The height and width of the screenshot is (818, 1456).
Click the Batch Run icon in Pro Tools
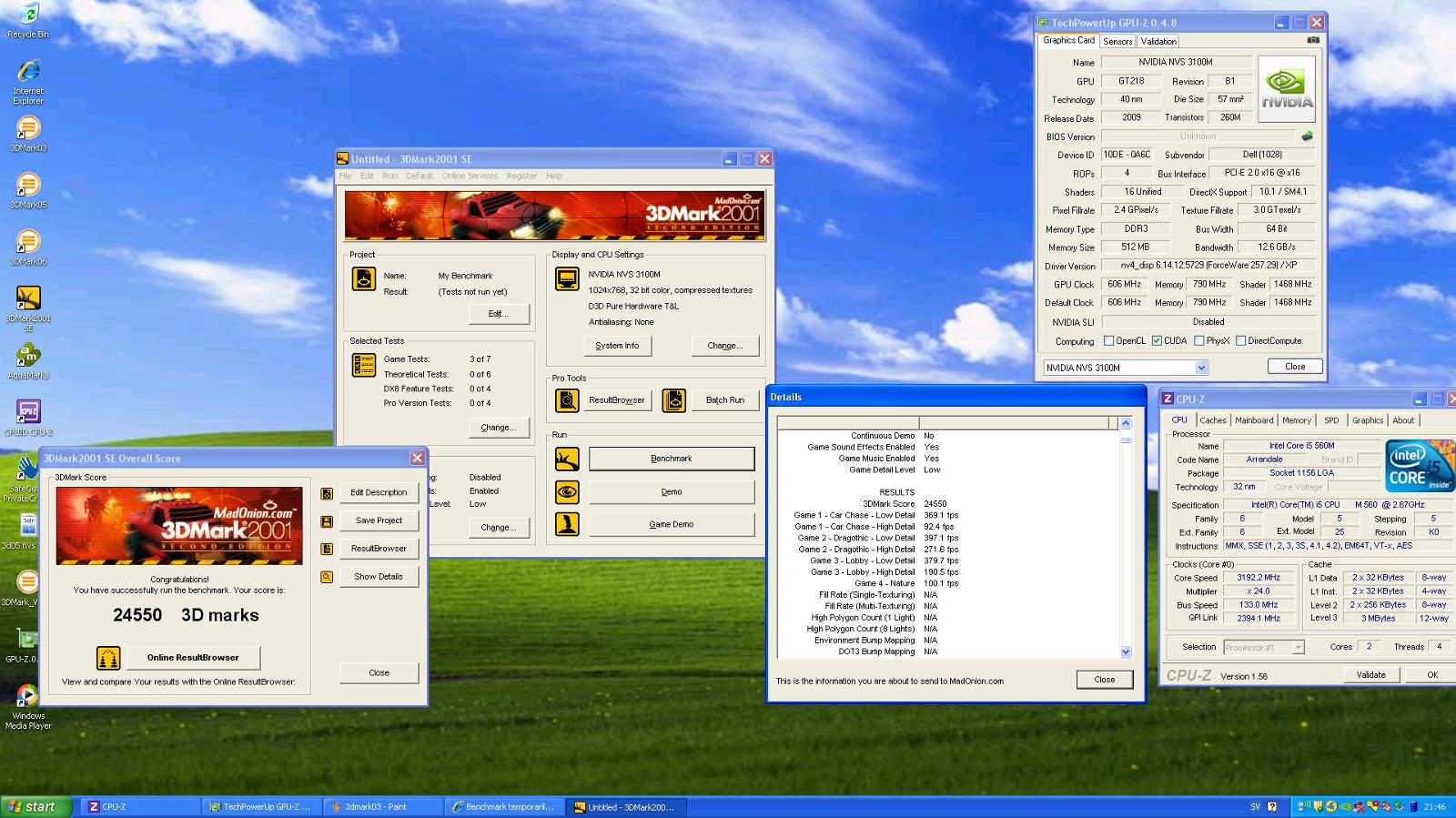click(674, 399)
